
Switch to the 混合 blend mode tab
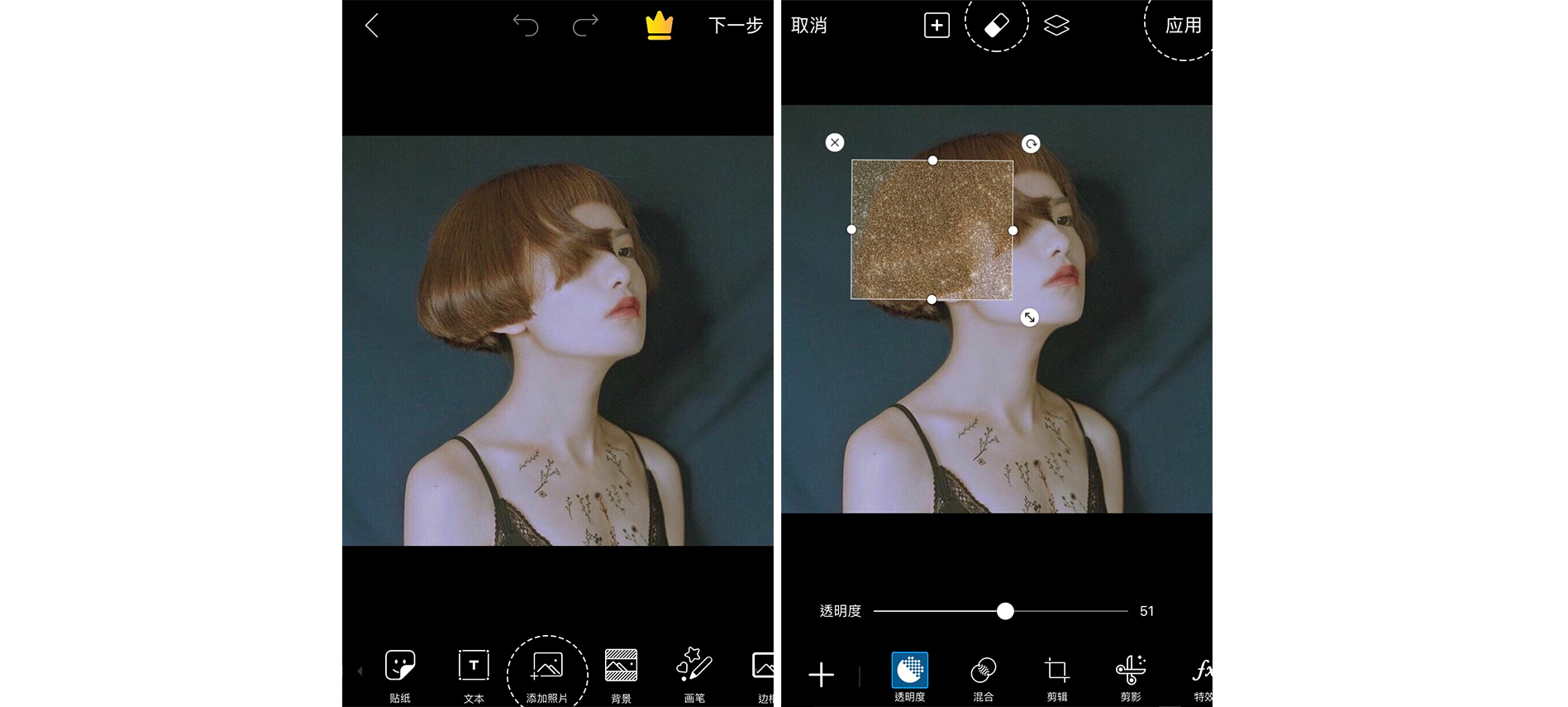[983, 678]
